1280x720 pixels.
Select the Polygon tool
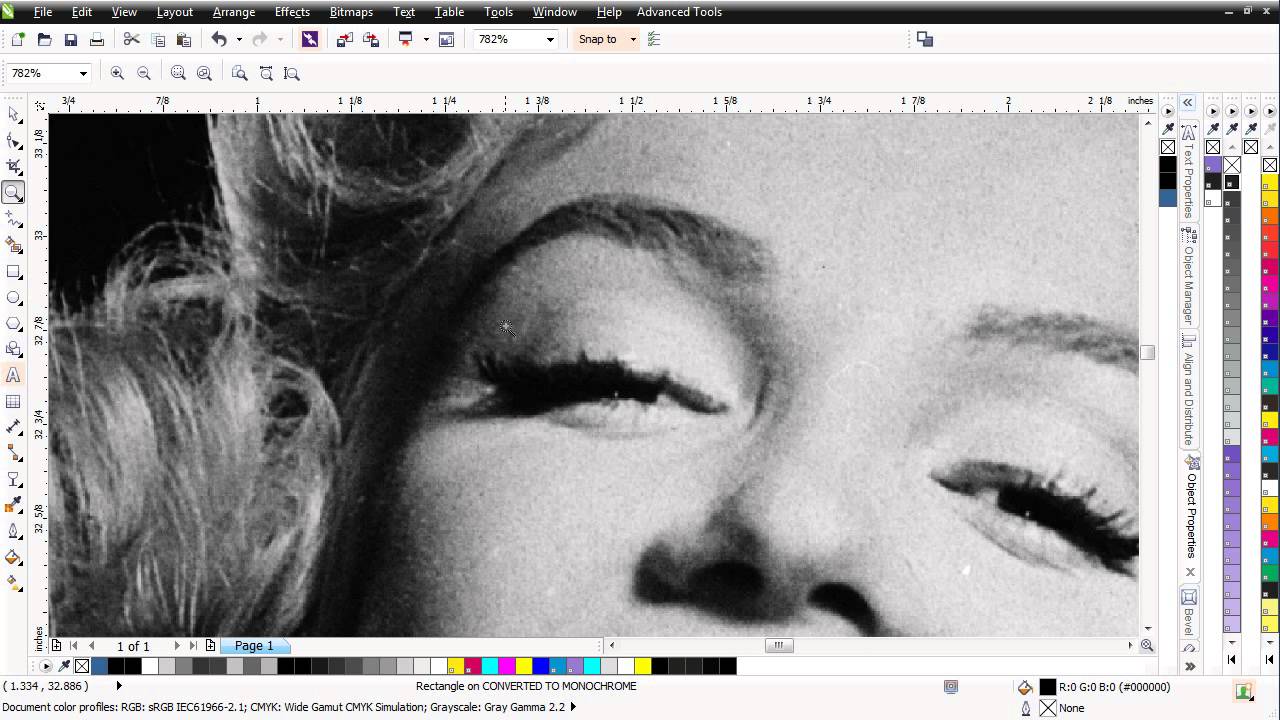pos(14,323)
